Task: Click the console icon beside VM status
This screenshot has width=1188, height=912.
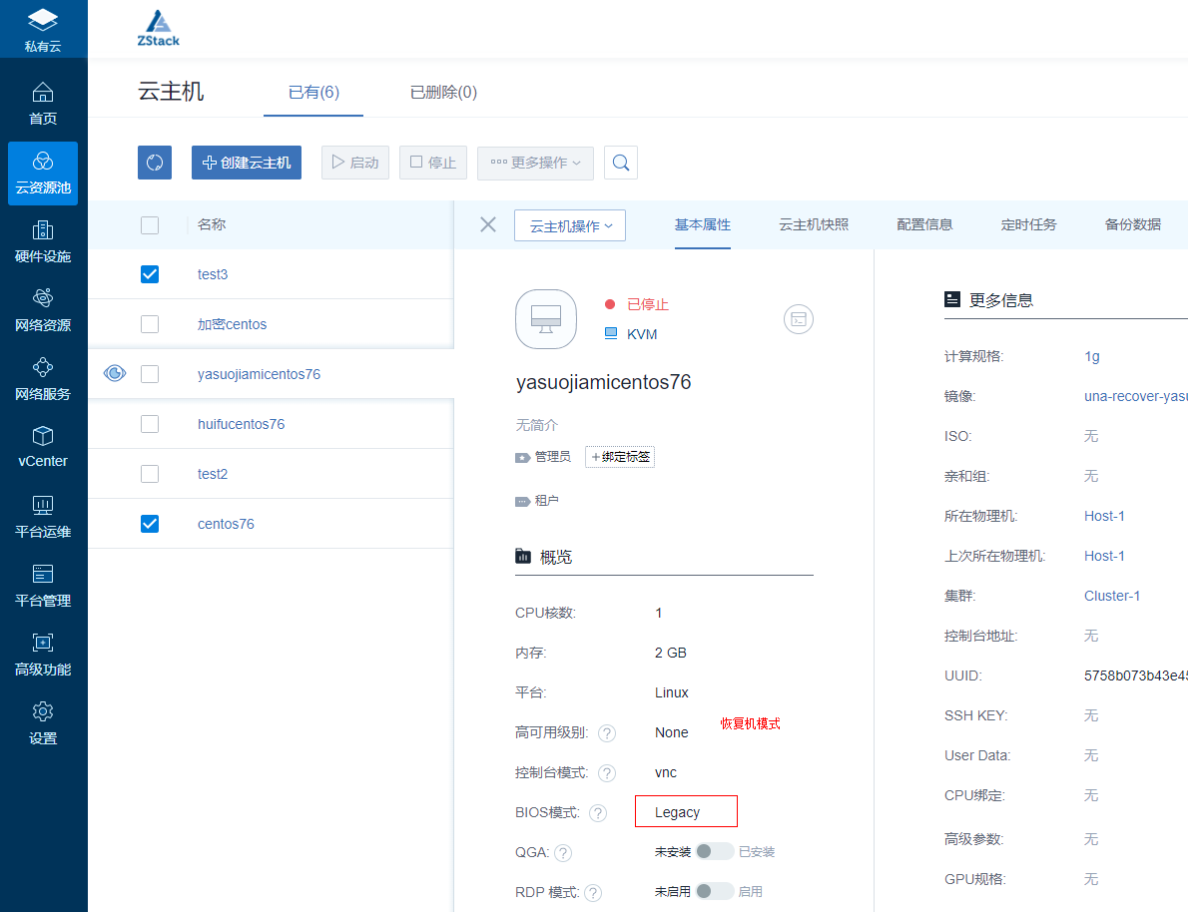Action: (x=798, y=319)
